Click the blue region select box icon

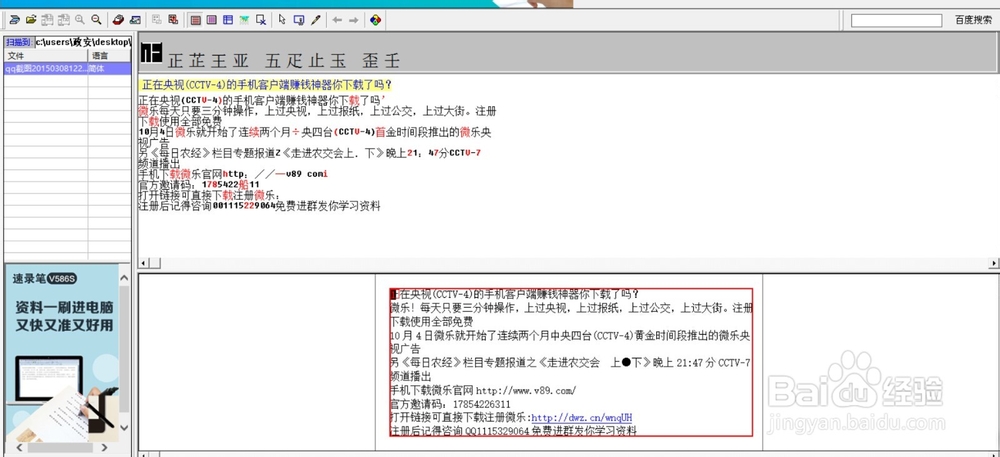pos(298,20)
